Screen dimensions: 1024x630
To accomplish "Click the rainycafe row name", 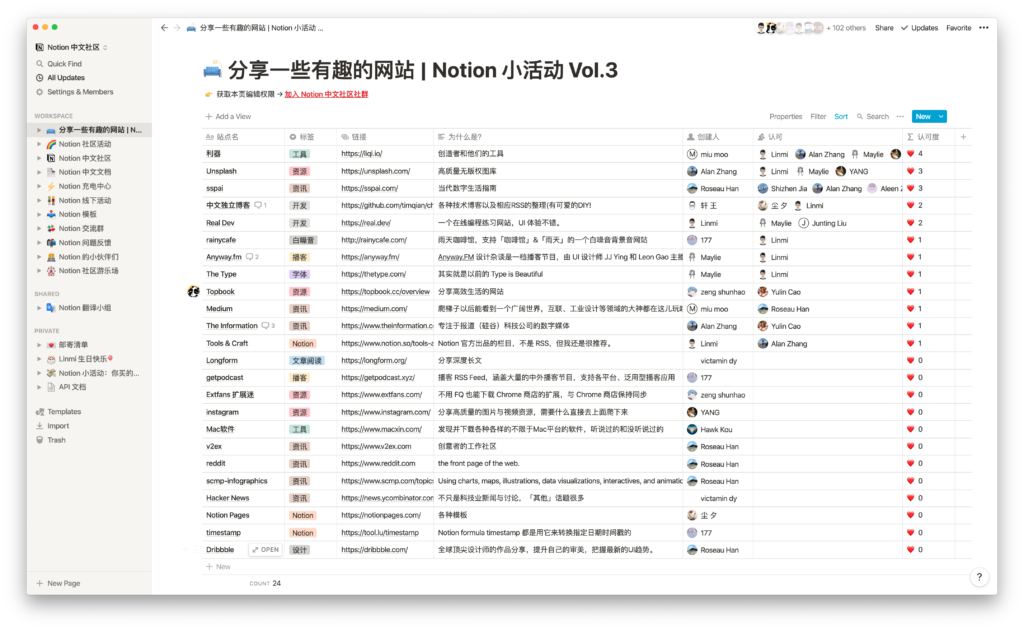I will (x=221, y=240).
